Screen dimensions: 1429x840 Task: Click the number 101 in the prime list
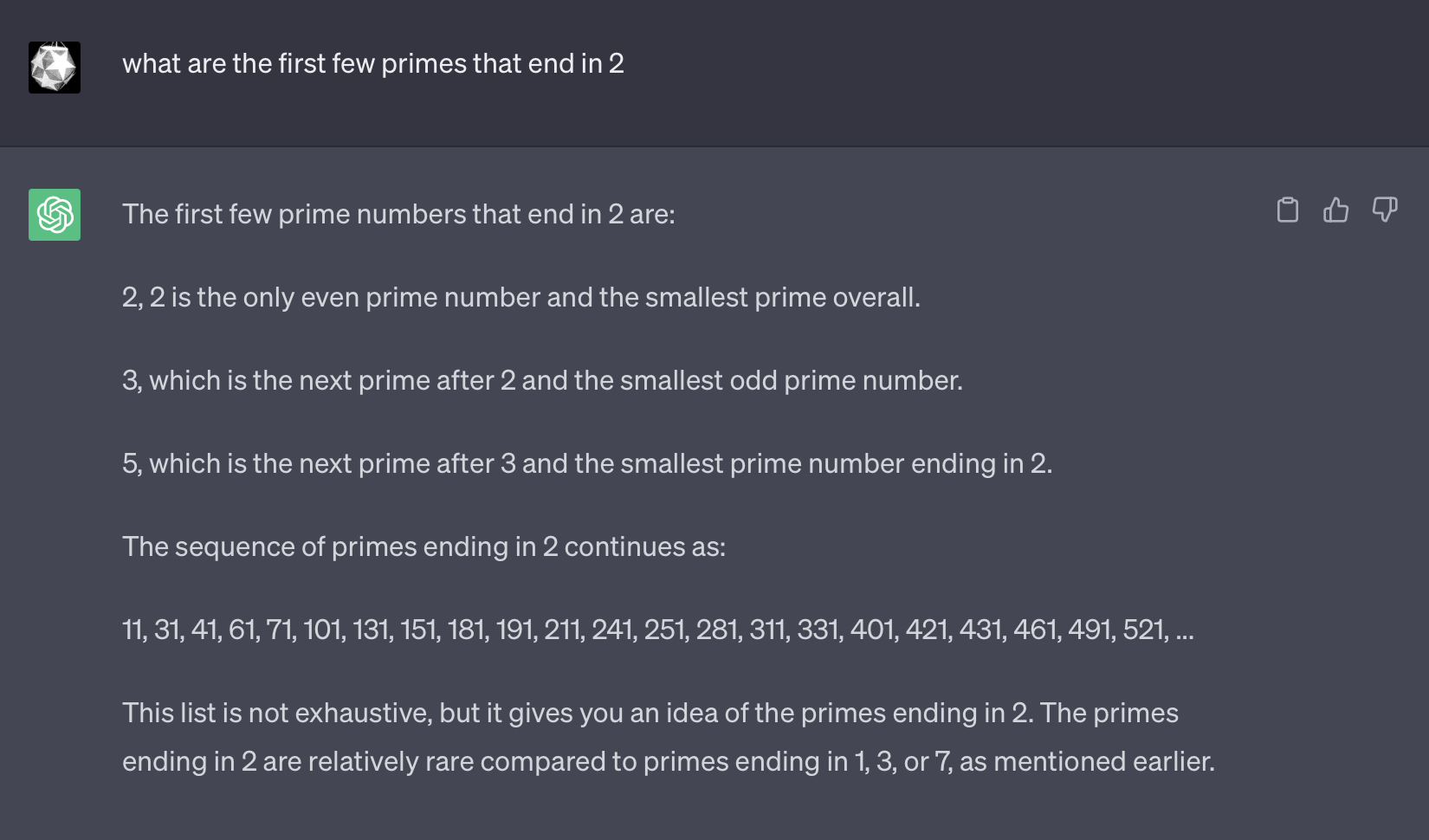[322, 630]
